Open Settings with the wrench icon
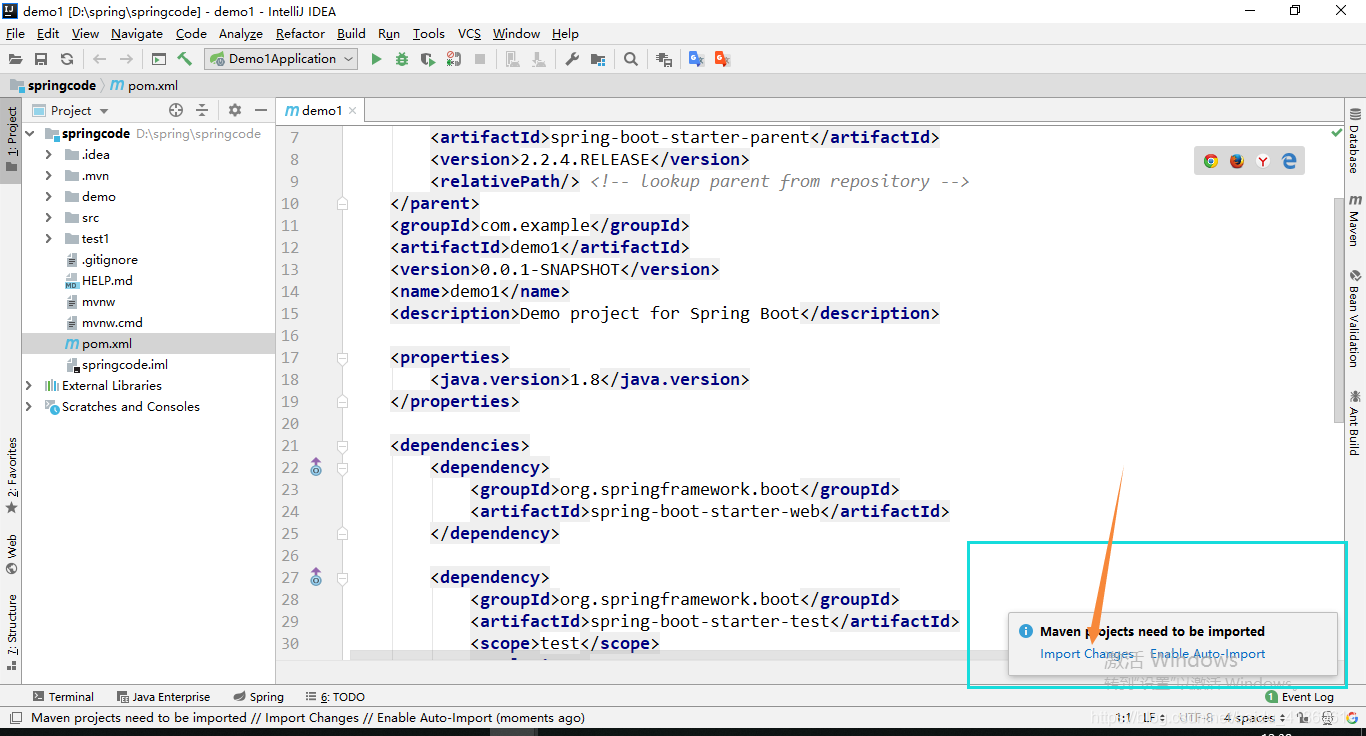This screenshot has width=1366, height=736. click(572, 59)
